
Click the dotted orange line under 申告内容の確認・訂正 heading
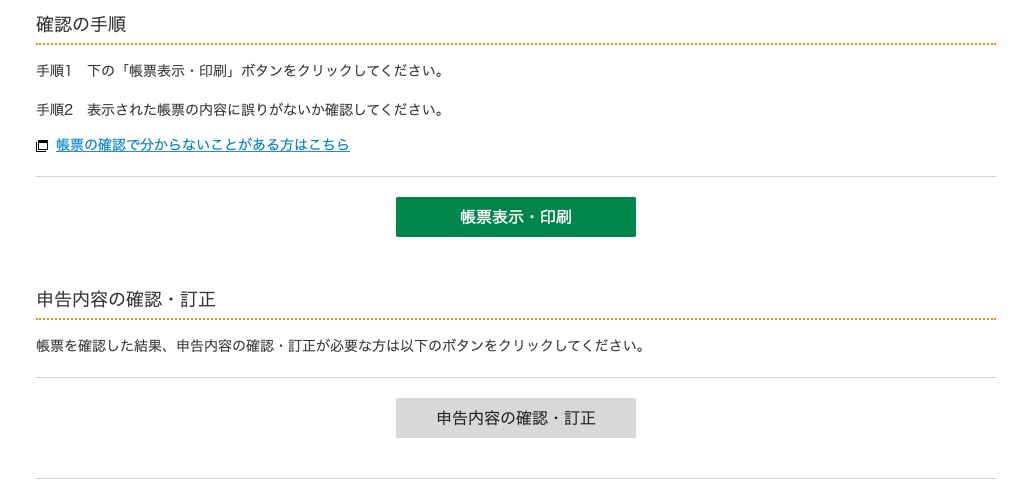(x=515, y=318)
